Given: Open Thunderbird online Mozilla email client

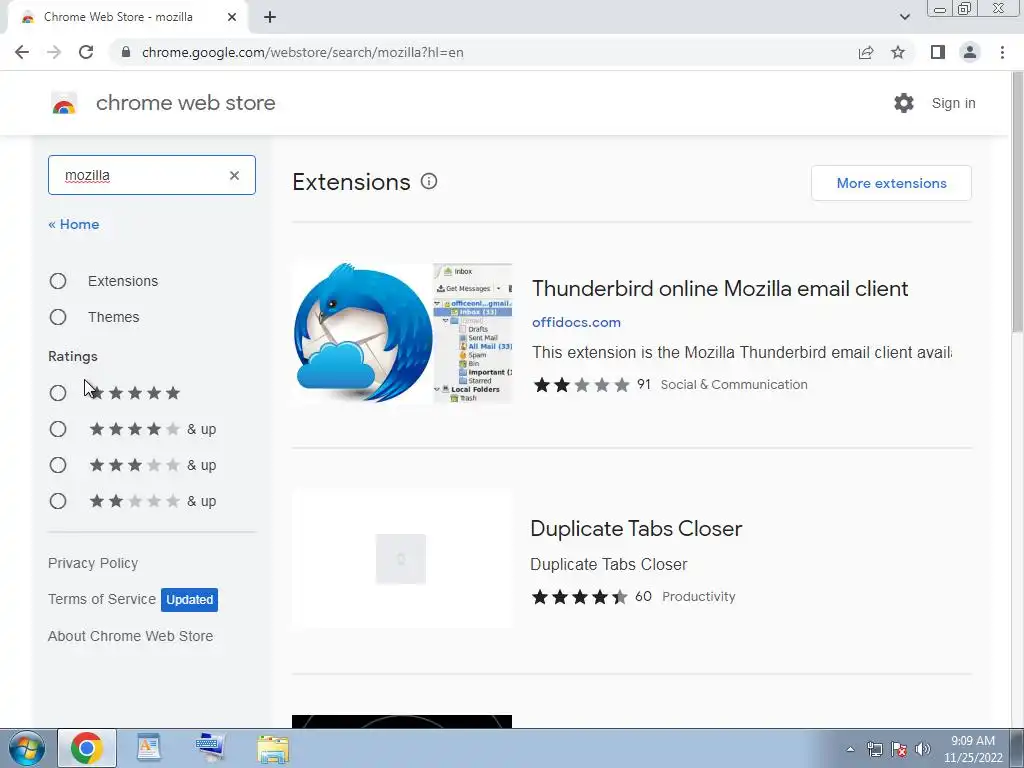Looking at the screenshot, I should click(720, 289).
